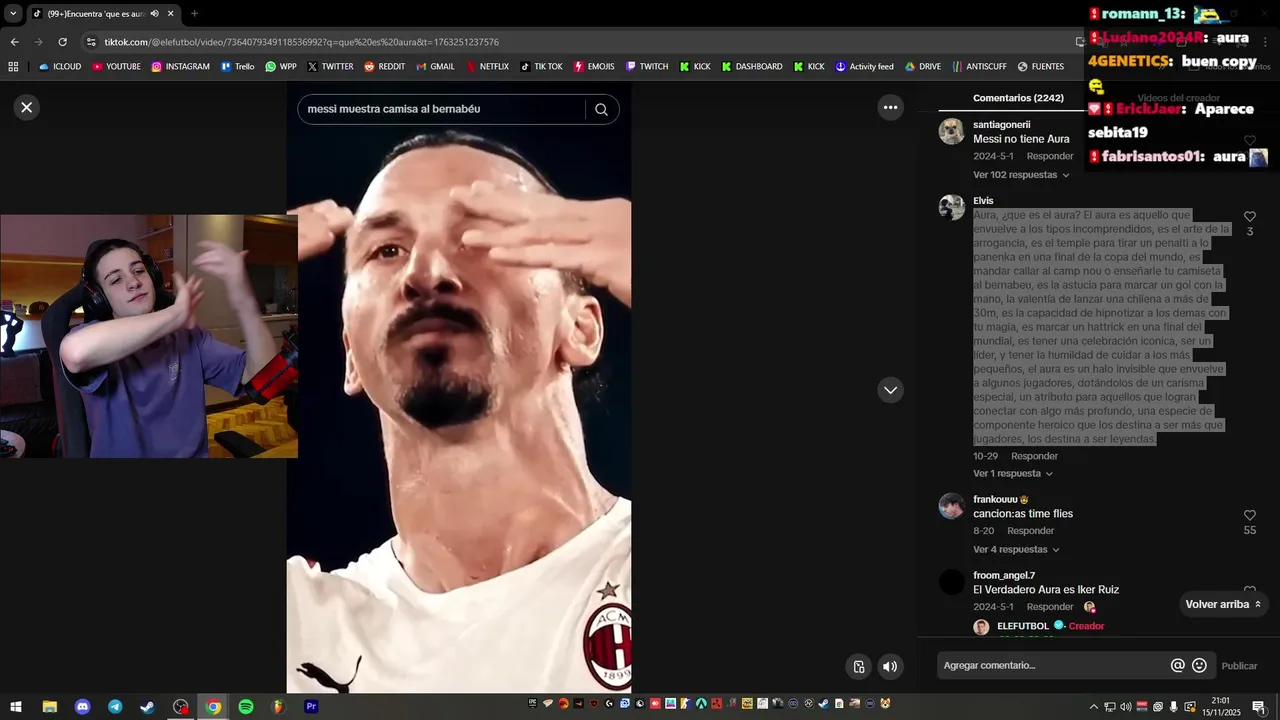
Task: Open the emoji picker in comment box
Action: pyautogui.click(x=1199, y=665)
